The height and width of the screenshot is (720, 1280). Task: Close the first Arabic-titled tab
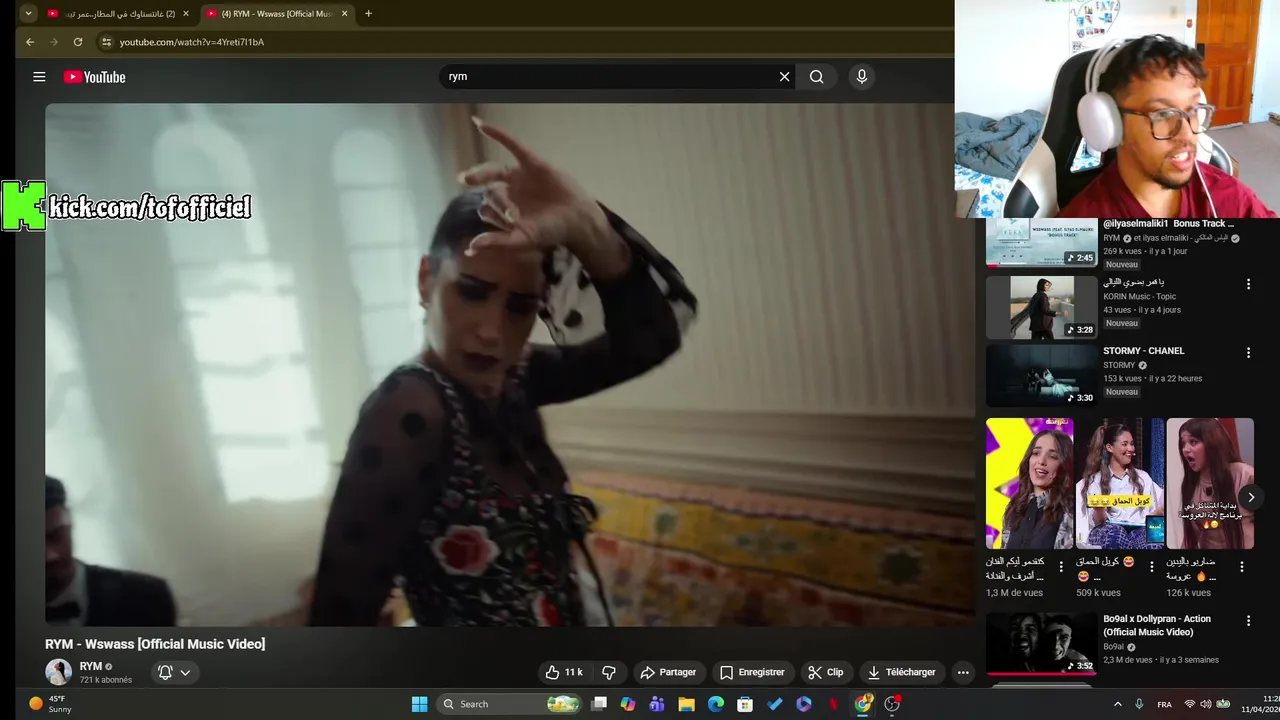[185, 14]
